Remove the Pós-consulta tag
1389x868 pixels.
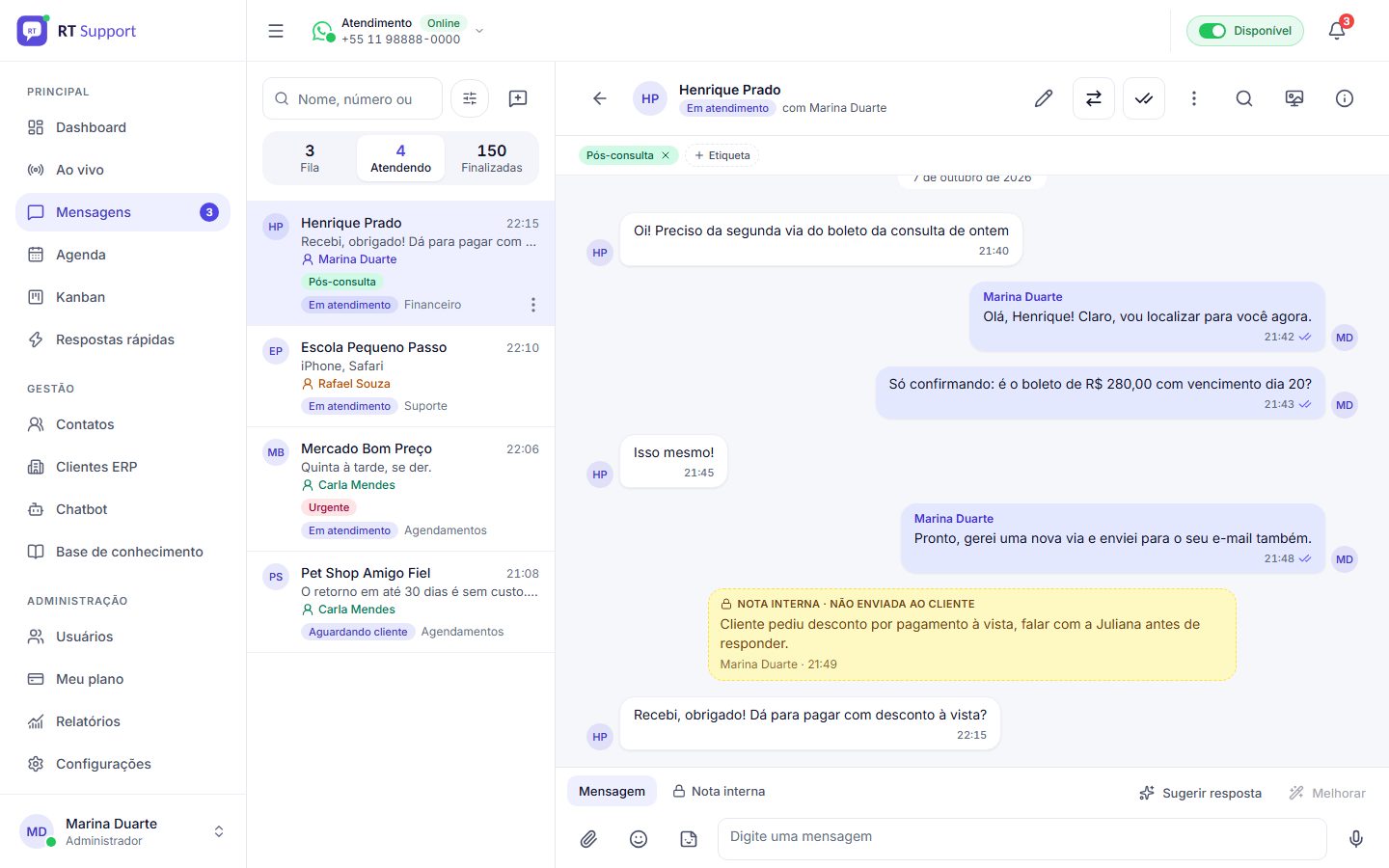pos(666,155)
